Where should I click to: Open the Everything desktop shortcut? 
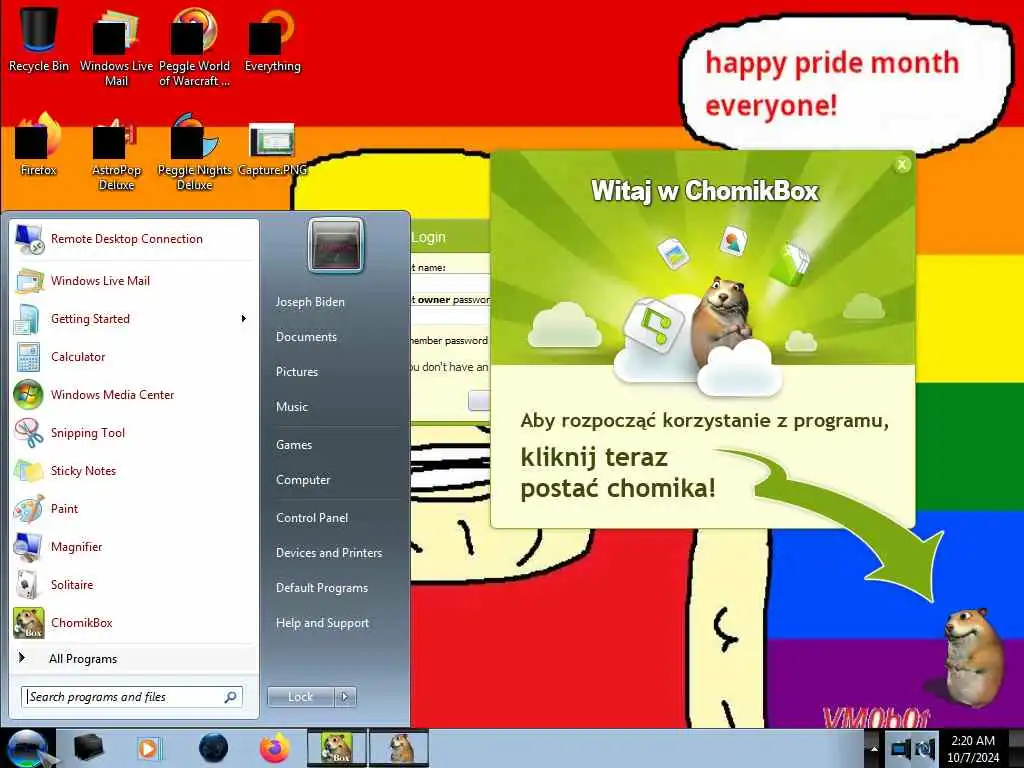pyautogui.click(x=272, y=40)
